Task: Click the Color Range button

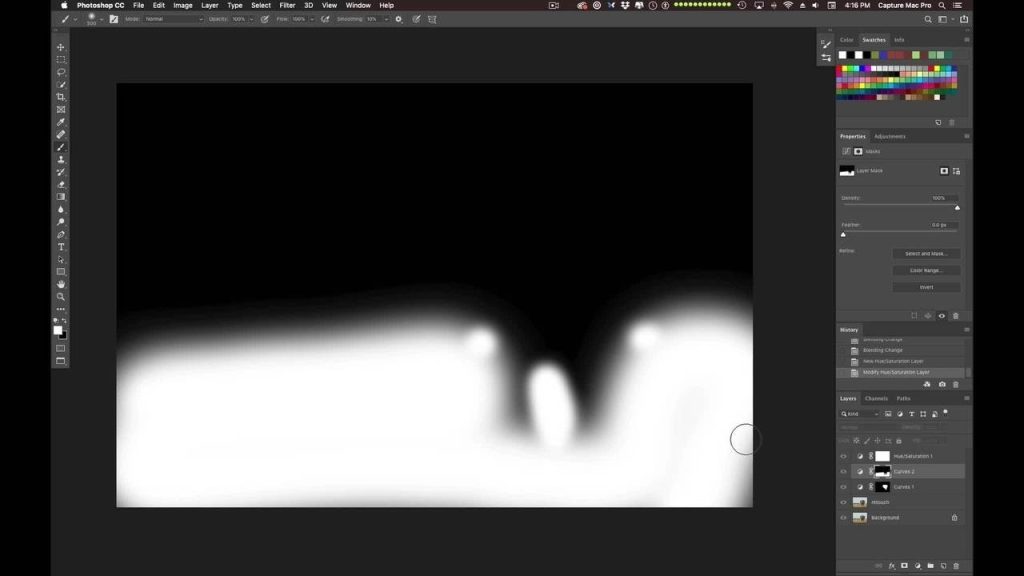Action: (x=926, y=270)
